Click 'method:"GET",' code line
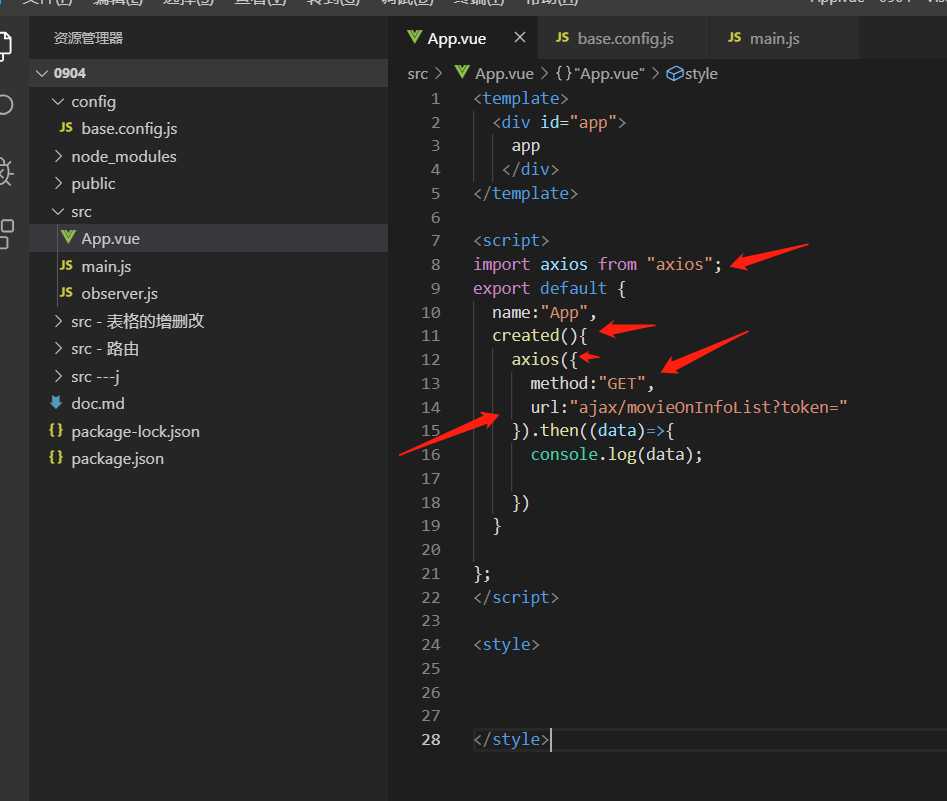 [x=592, y=383]
